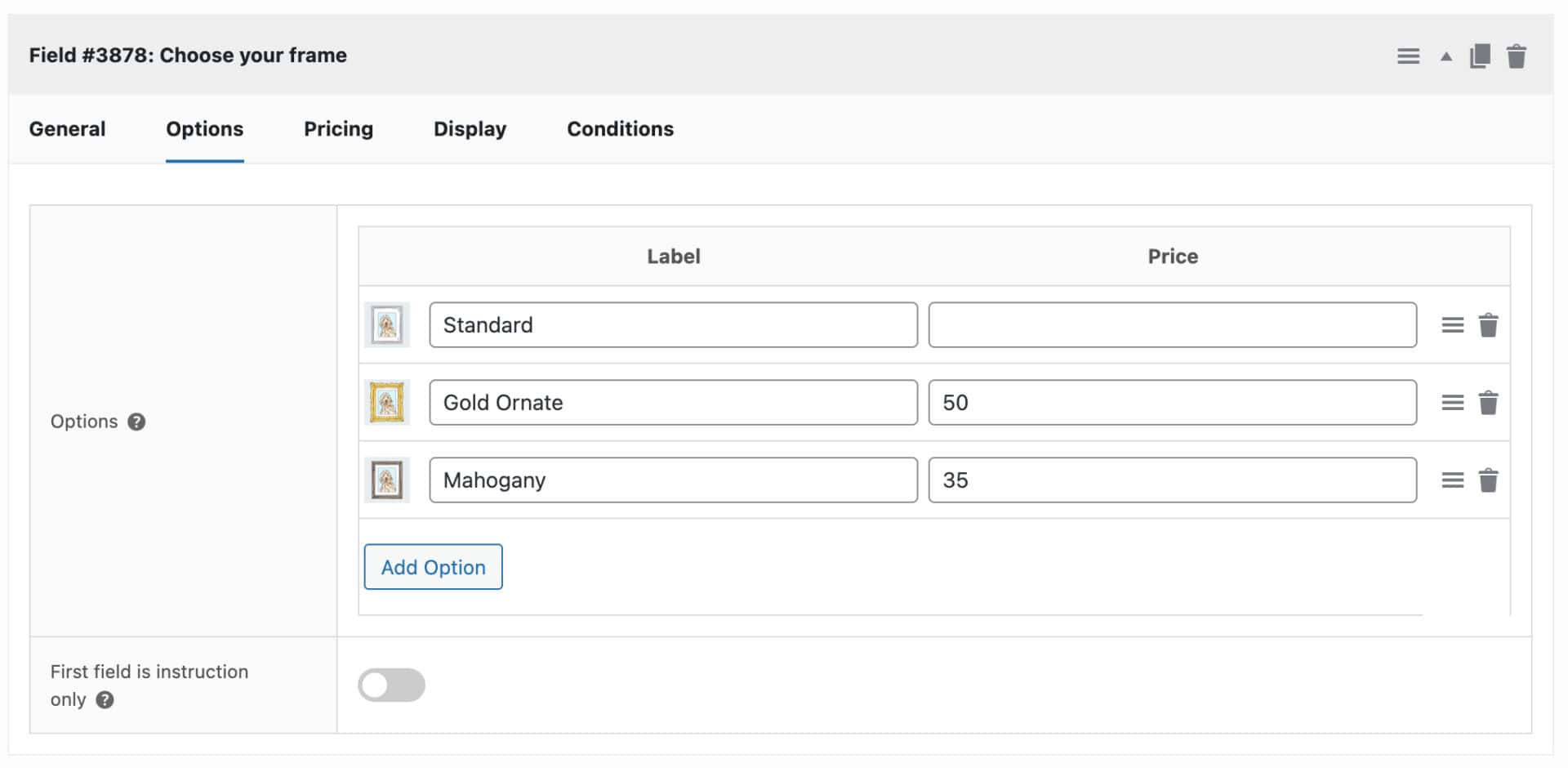This screenshot has height=768, width=1568.
Task: Delete the Mahogany option row
Action: (1488, 480)
